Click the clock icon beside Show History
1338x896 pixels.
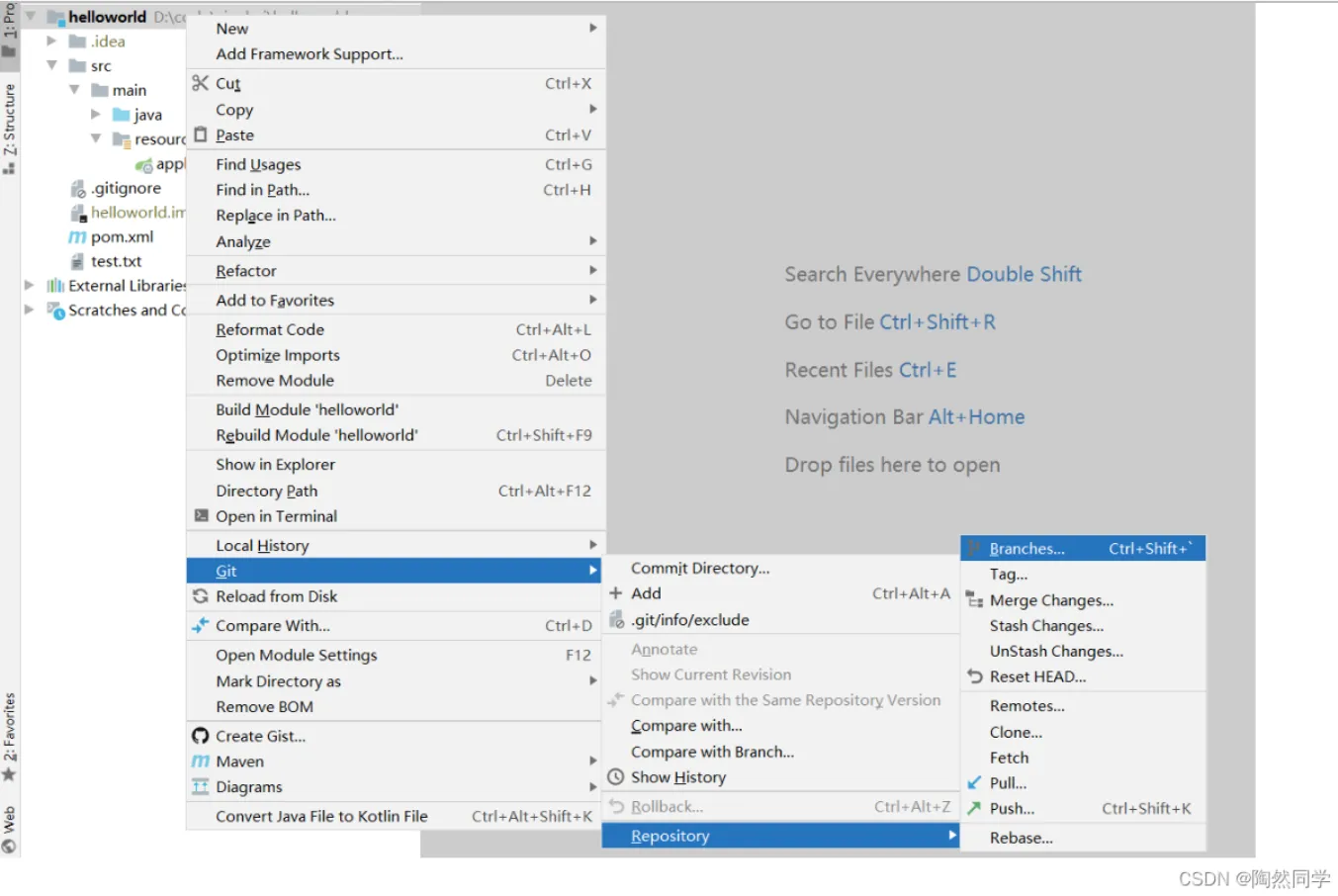click(x=615, y=777)
